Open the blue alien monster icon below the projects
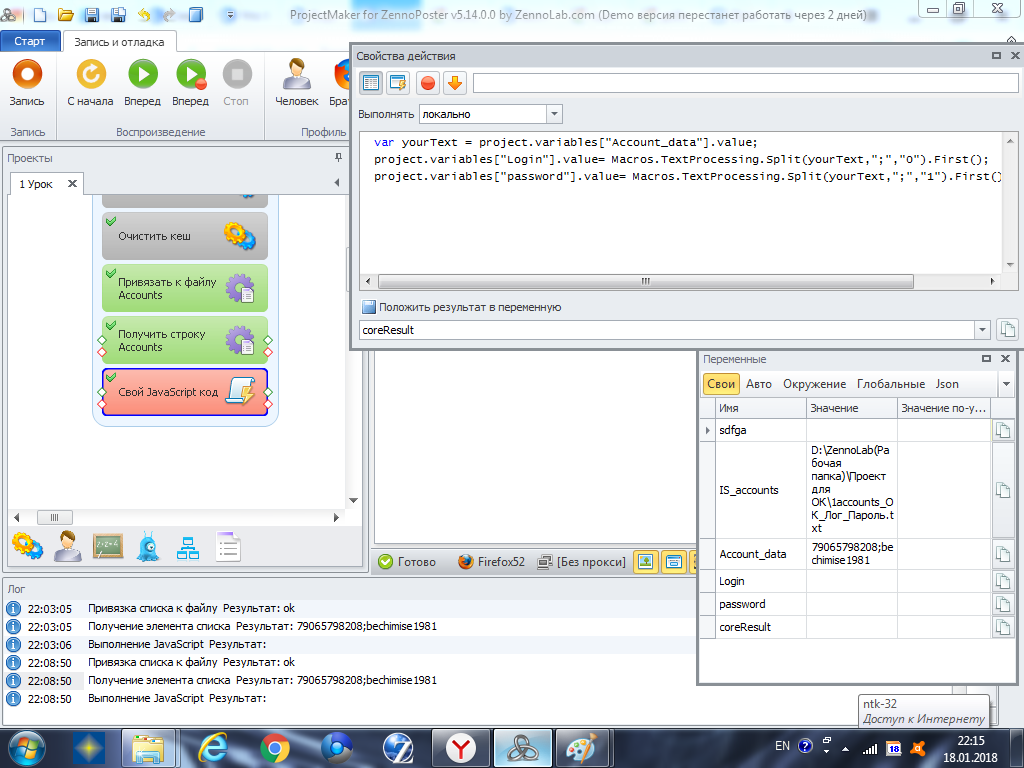Image resolution: width=1024 pixels, height=768 pixels. 148,546
